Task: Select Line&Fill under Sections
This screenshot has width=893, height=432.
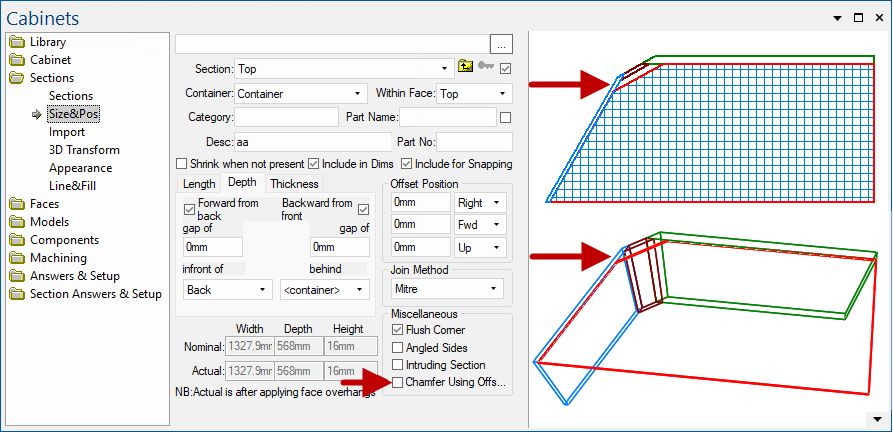Action: 73,186
